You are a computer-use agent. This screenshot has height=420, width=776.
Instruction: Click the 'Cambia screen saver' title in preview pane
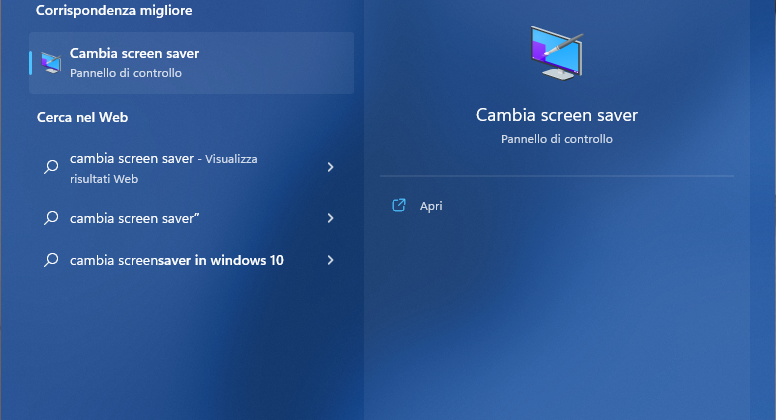(x=556, y=115)
